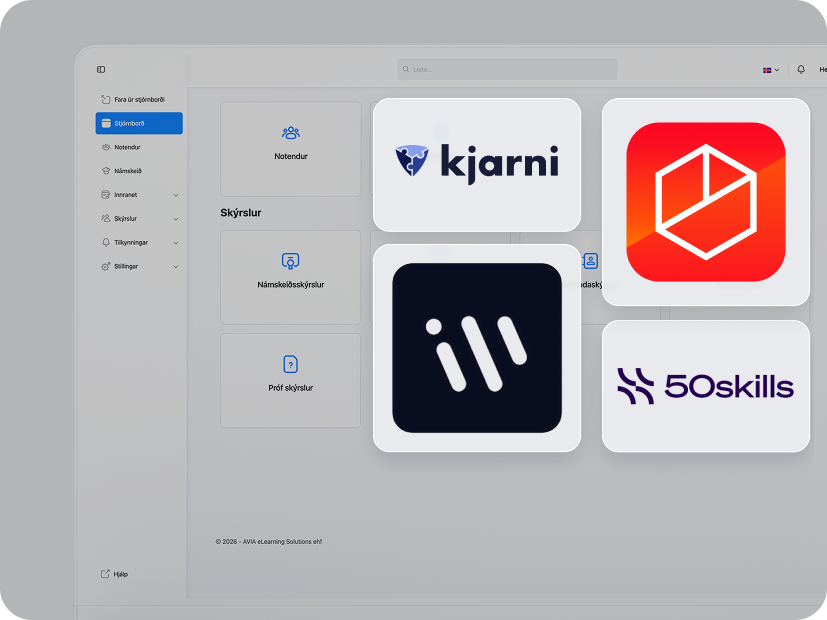Expand the Innranet chevron in sidebar
Image resolution: width=827 pixels, height=620 pixels.
176,195
